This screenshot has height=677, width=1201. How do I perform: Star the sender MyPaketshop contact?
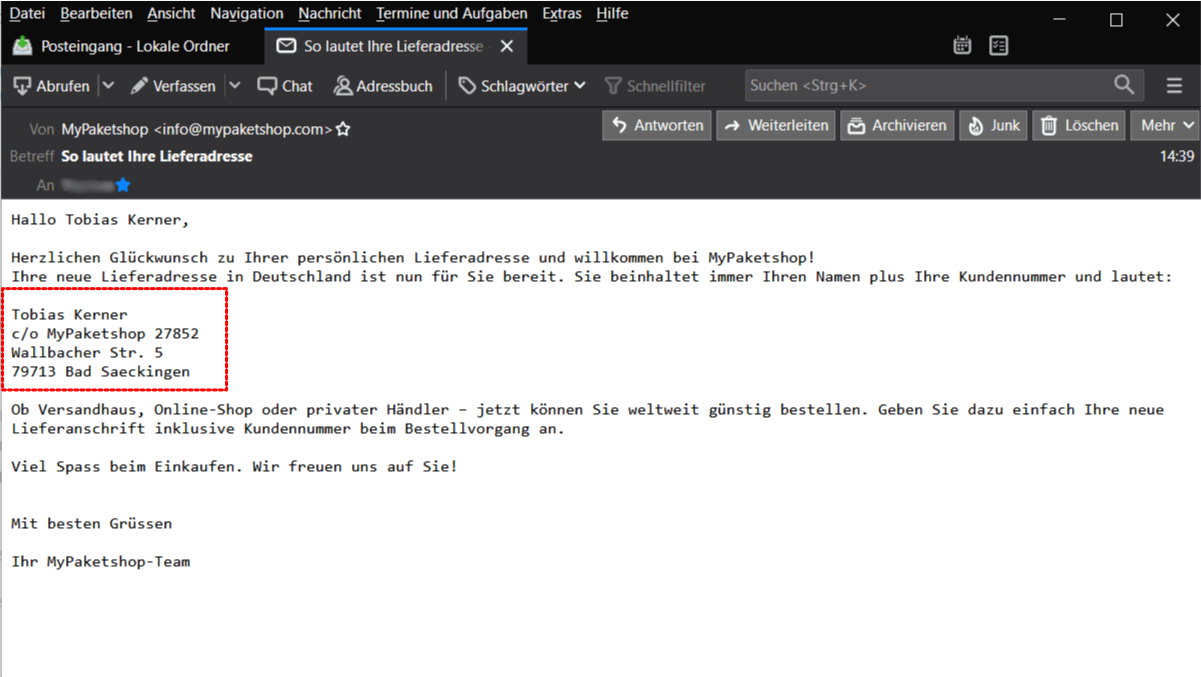point(343,129)
